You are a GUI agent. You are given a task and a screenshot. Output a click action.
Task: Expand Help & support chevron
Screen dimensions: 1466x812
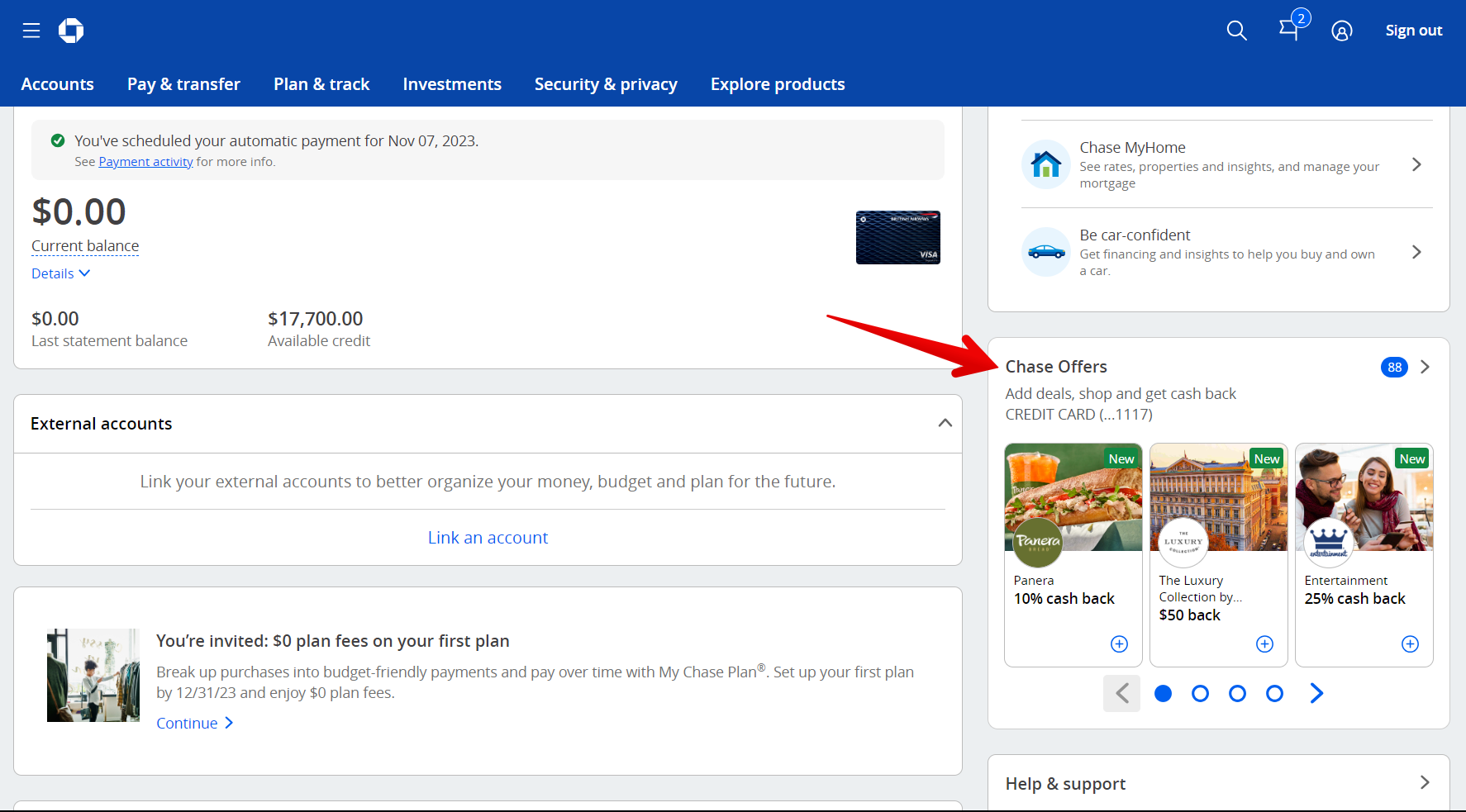1425,782
